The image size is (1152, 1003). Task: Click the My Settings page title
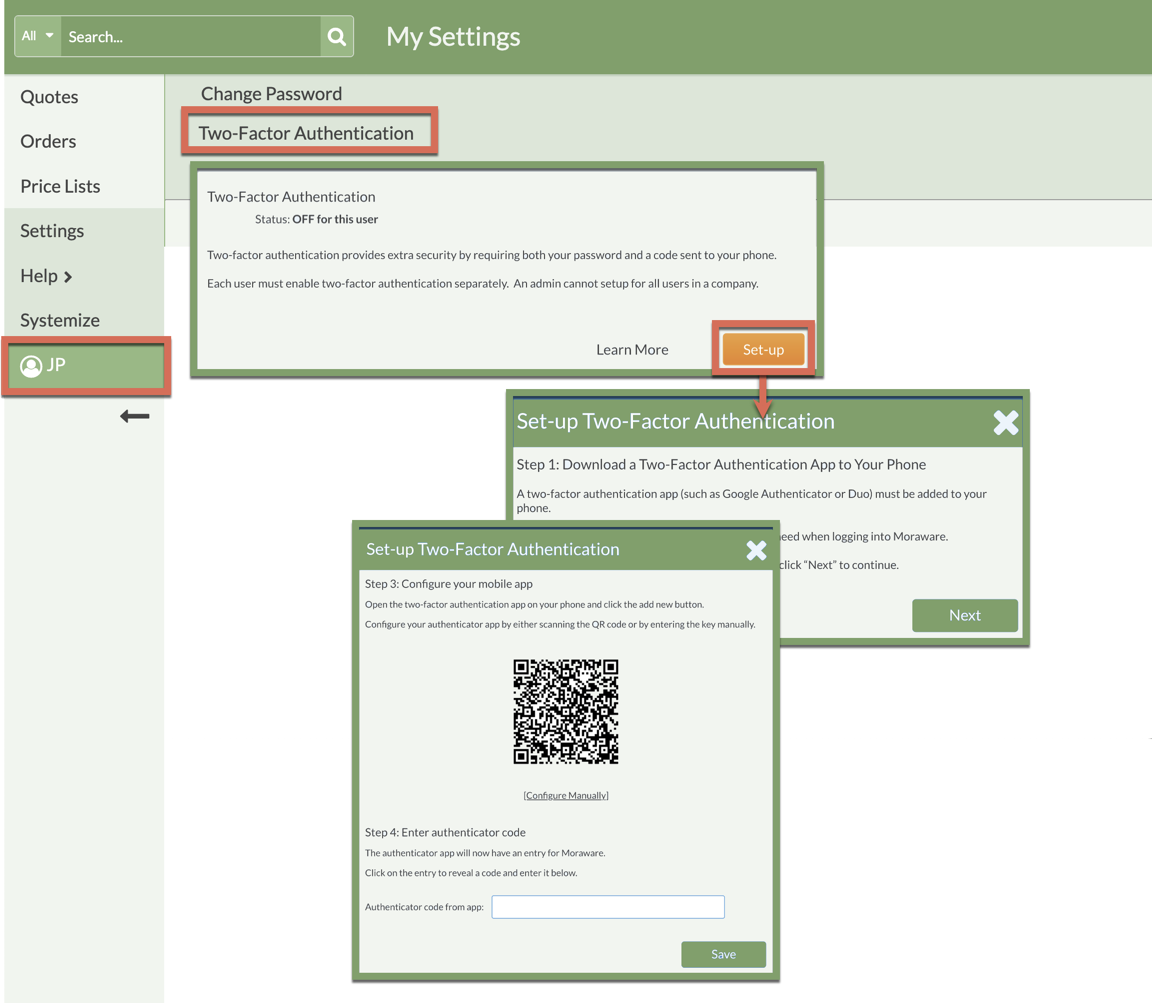coord(453,37)
